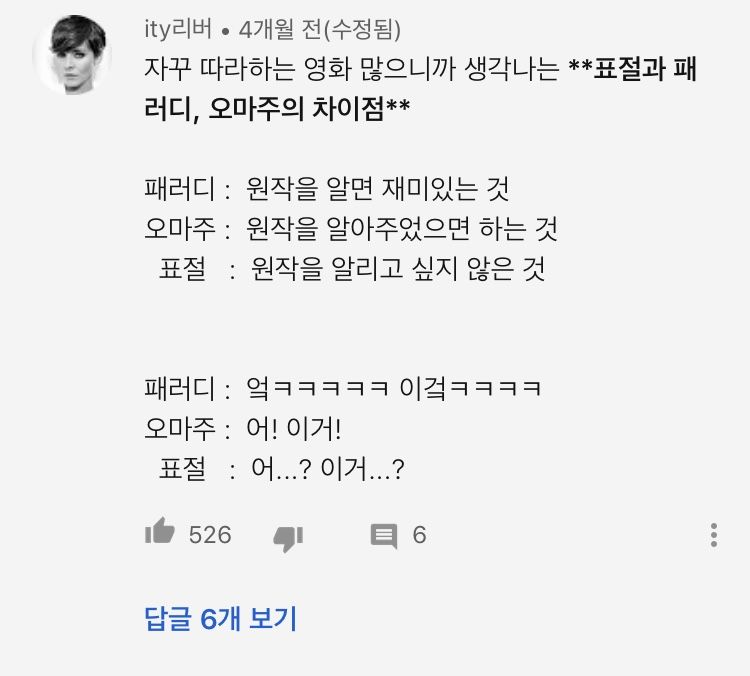The height and width of the screenshot is (676, 750).
Task: Click the reply count number 6
Action: click(419, 535)
